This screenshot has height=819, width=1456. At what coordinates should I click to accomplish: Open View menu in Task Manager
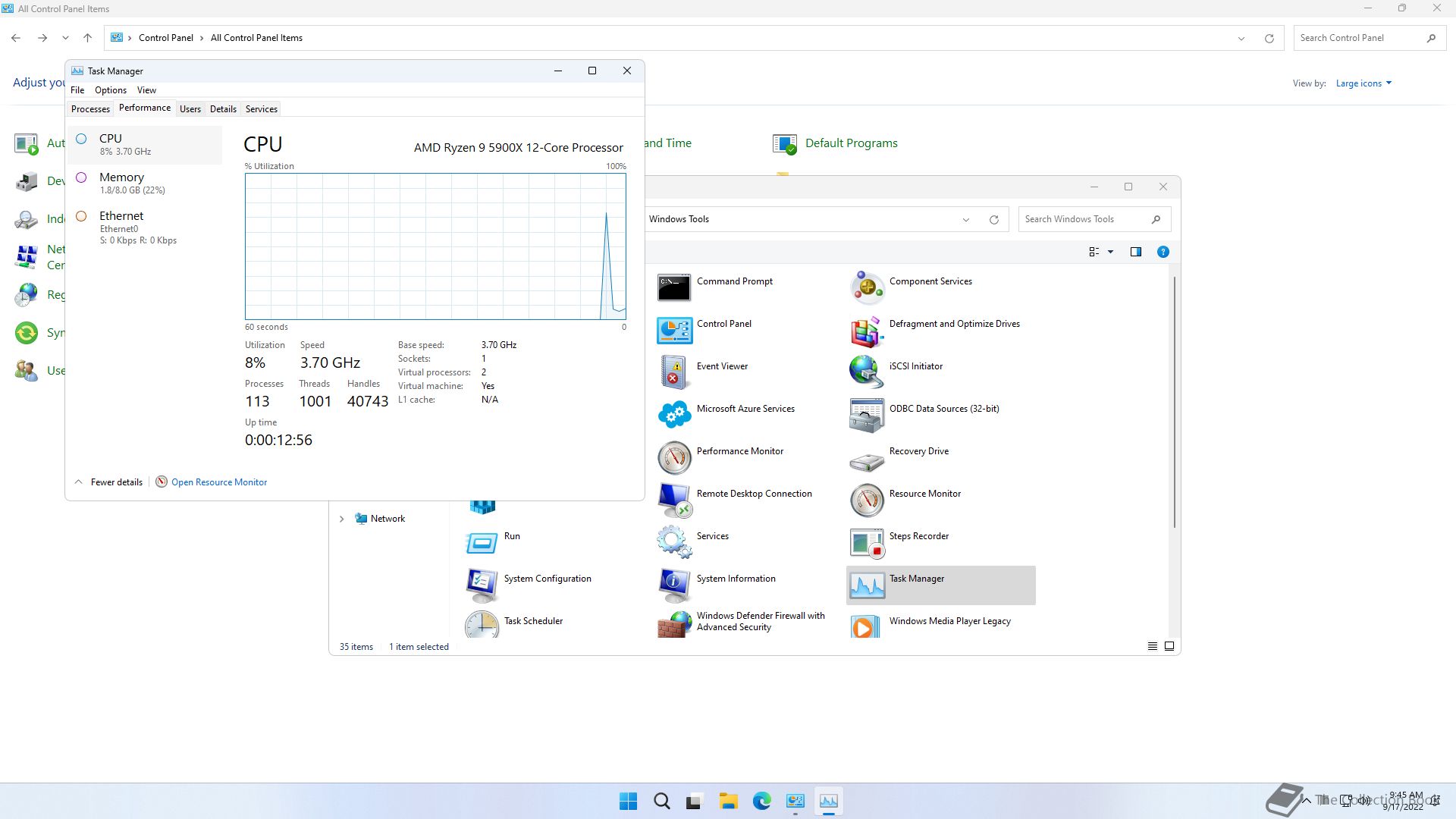coord(146,90)
